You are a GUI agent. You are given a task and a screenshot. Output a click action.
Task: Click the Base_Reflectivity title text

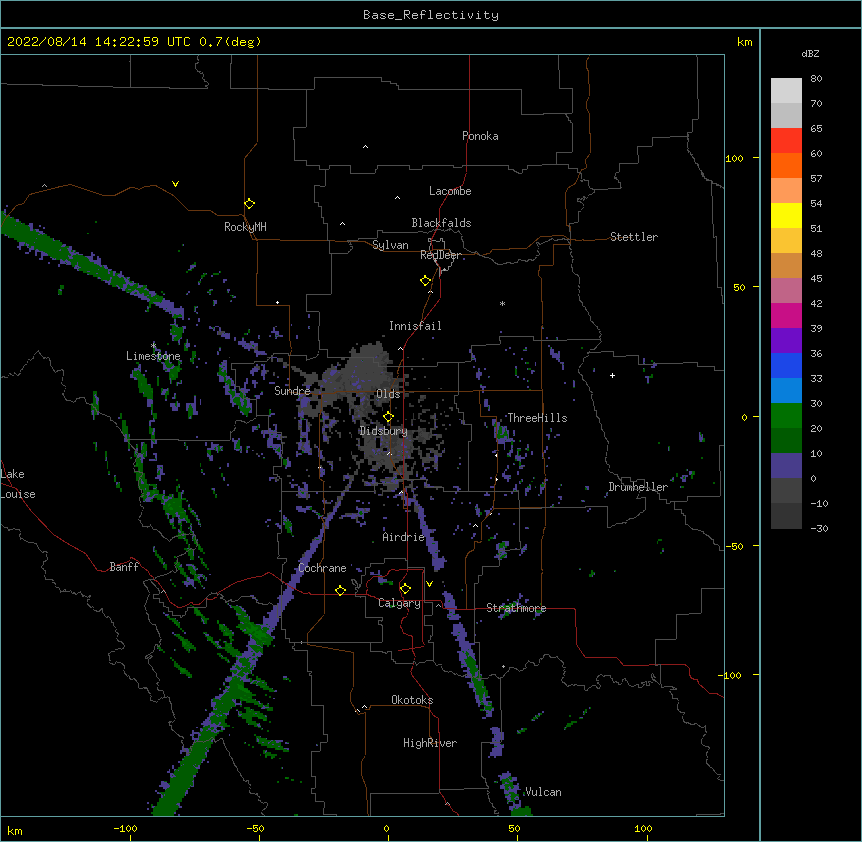point(431,15)
